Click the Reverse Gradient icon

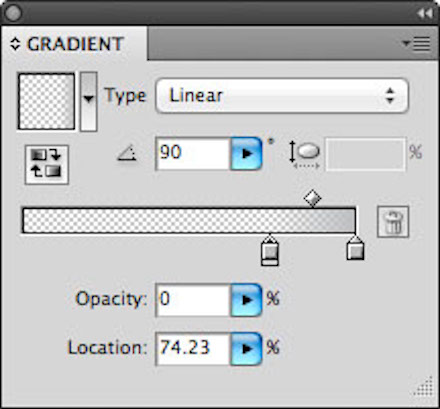click(47, 164)
